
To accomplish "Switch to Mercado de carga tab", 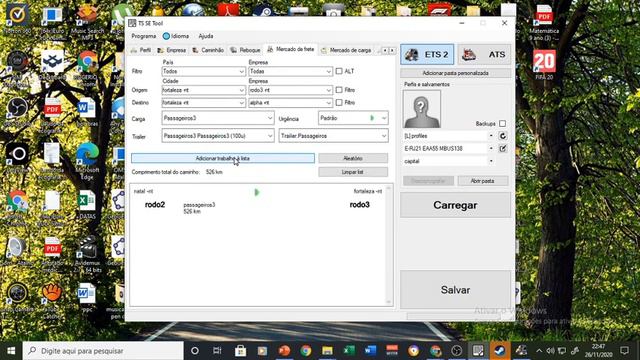I will pyautogui.click(x=346, y=50).
